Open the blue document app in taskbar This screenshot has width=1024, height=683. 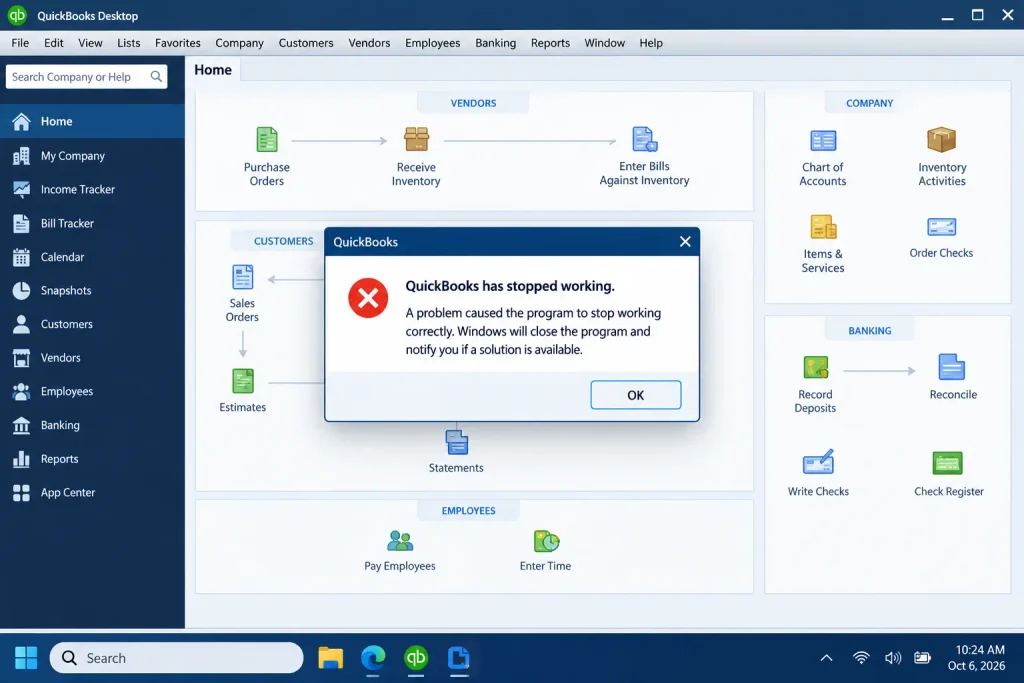[x=458, y=658]
